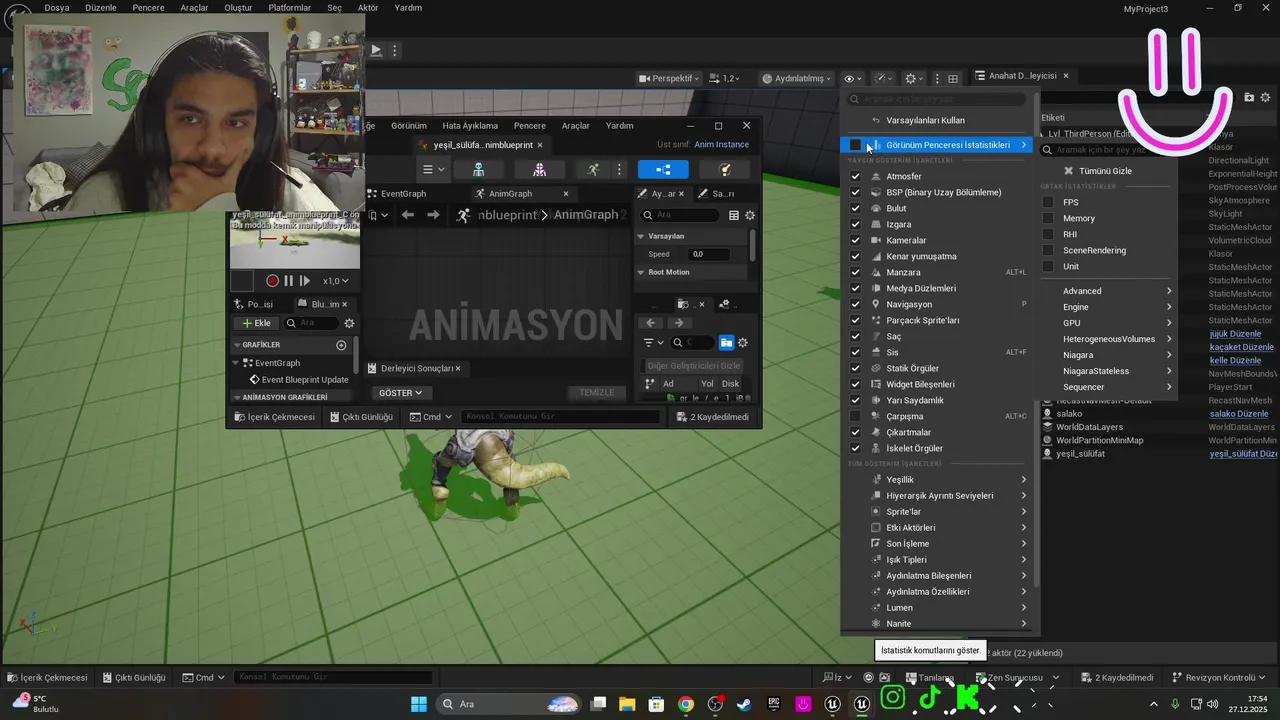Click the Windows Start button

pos(418,704)
